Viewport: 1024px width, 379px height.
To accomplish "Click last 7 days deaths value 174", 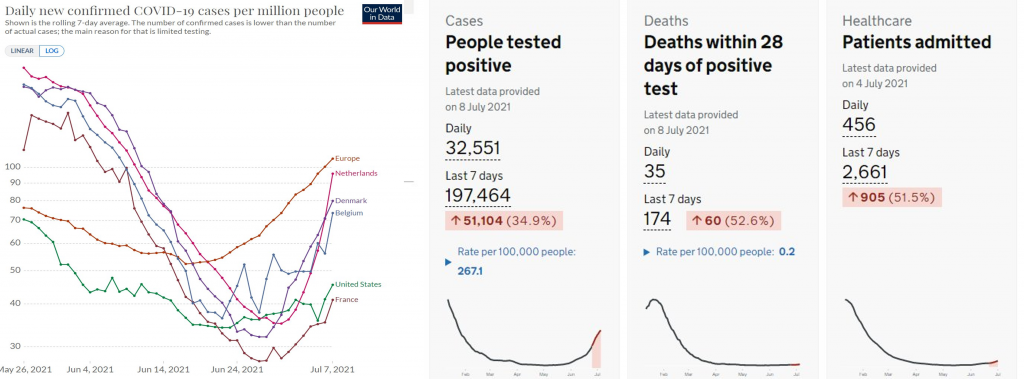I will (657, 219).
